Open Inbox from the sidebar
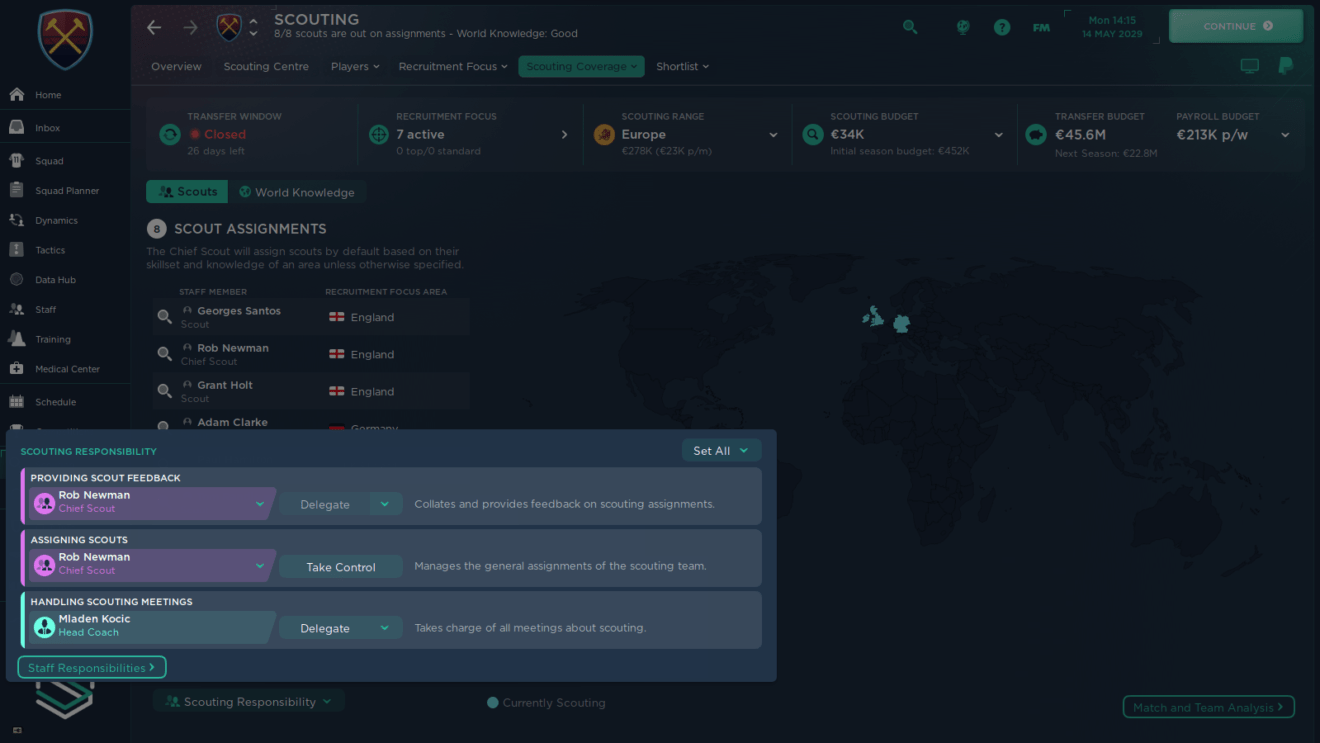 [x=47, y=128]
